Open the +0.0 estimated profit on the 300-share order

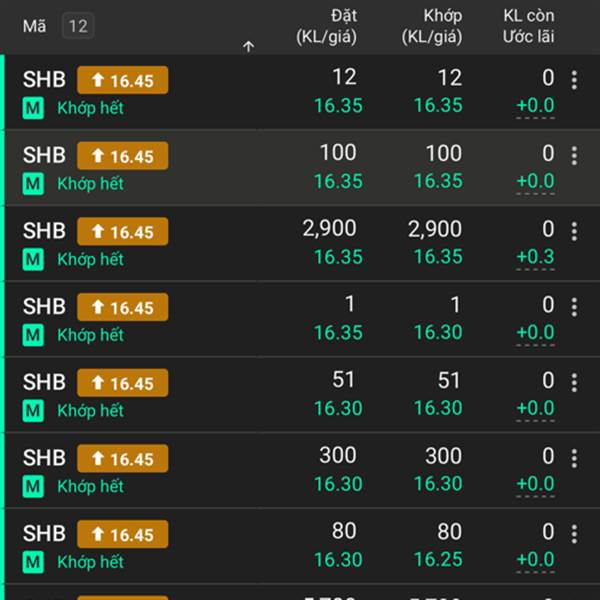click(x=535, y=484)
